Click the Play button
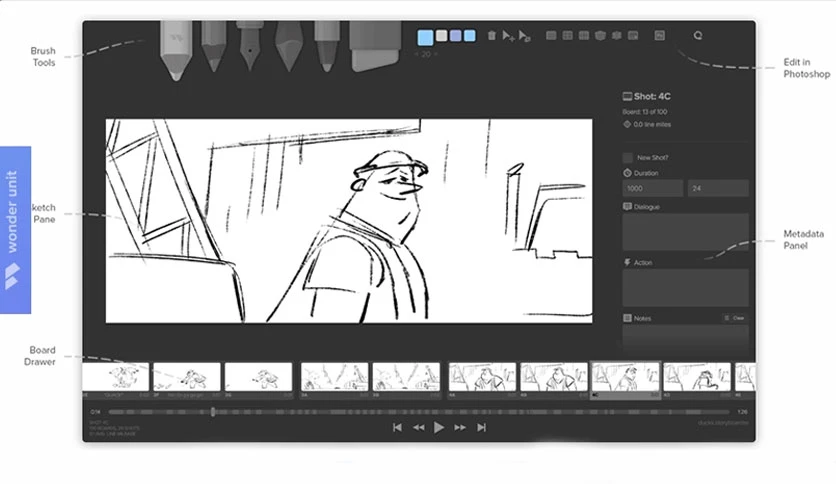 (x=439, y=427)
